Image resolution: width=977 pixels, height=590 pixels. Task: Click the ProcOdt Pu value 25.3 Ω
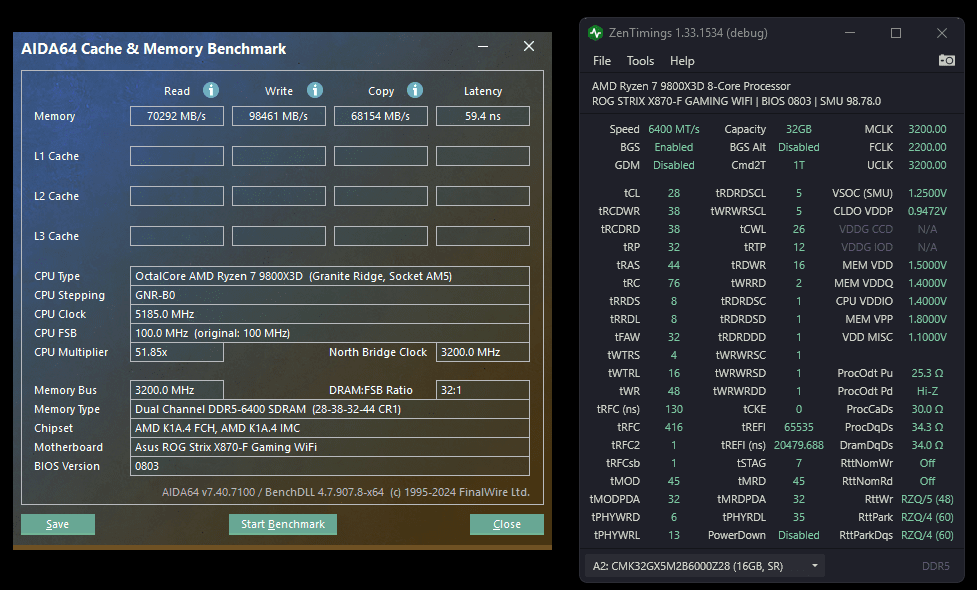coord(927,373)
